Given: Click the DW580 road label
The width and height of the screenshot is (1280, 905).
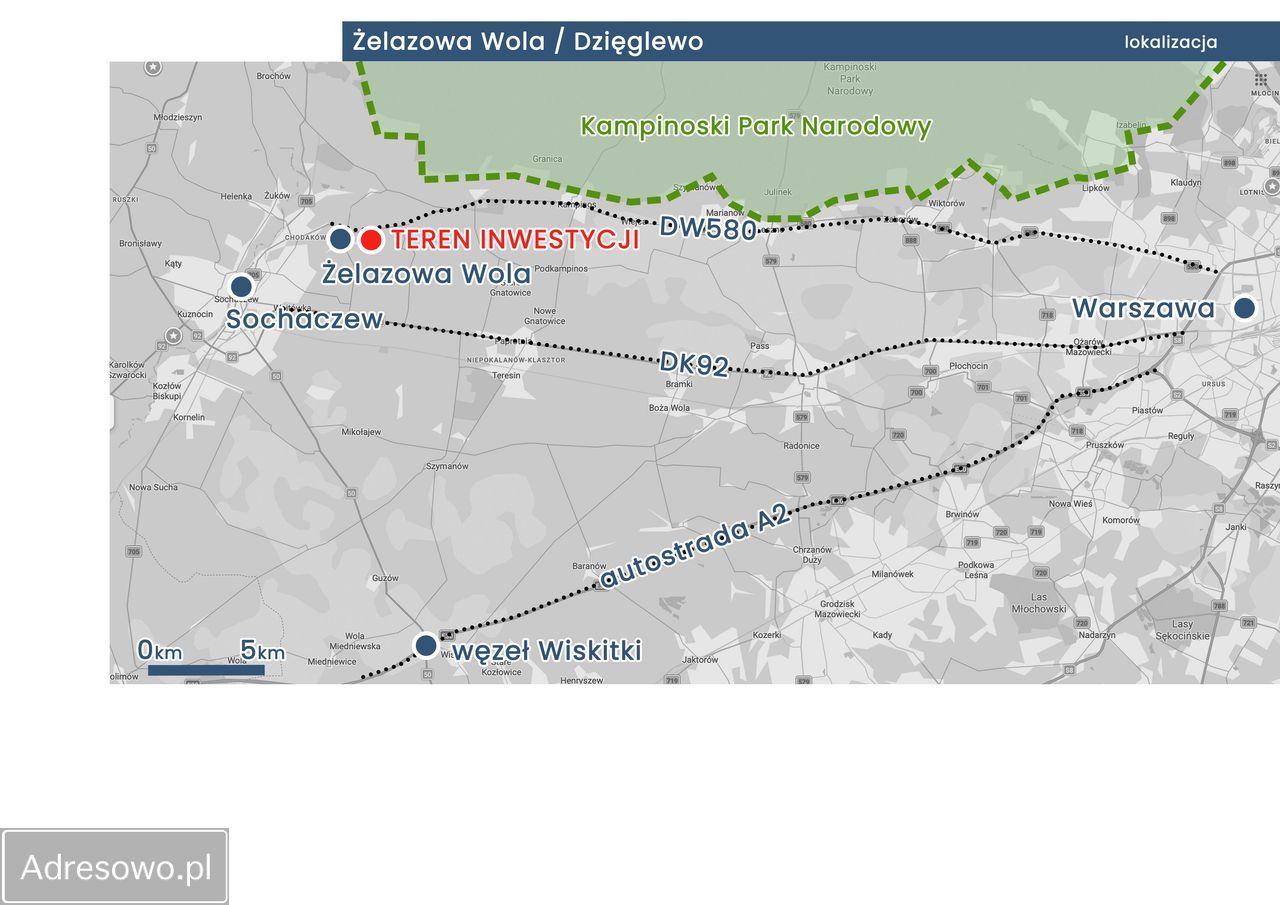Looking at the screenshot, I should [708, 228].
